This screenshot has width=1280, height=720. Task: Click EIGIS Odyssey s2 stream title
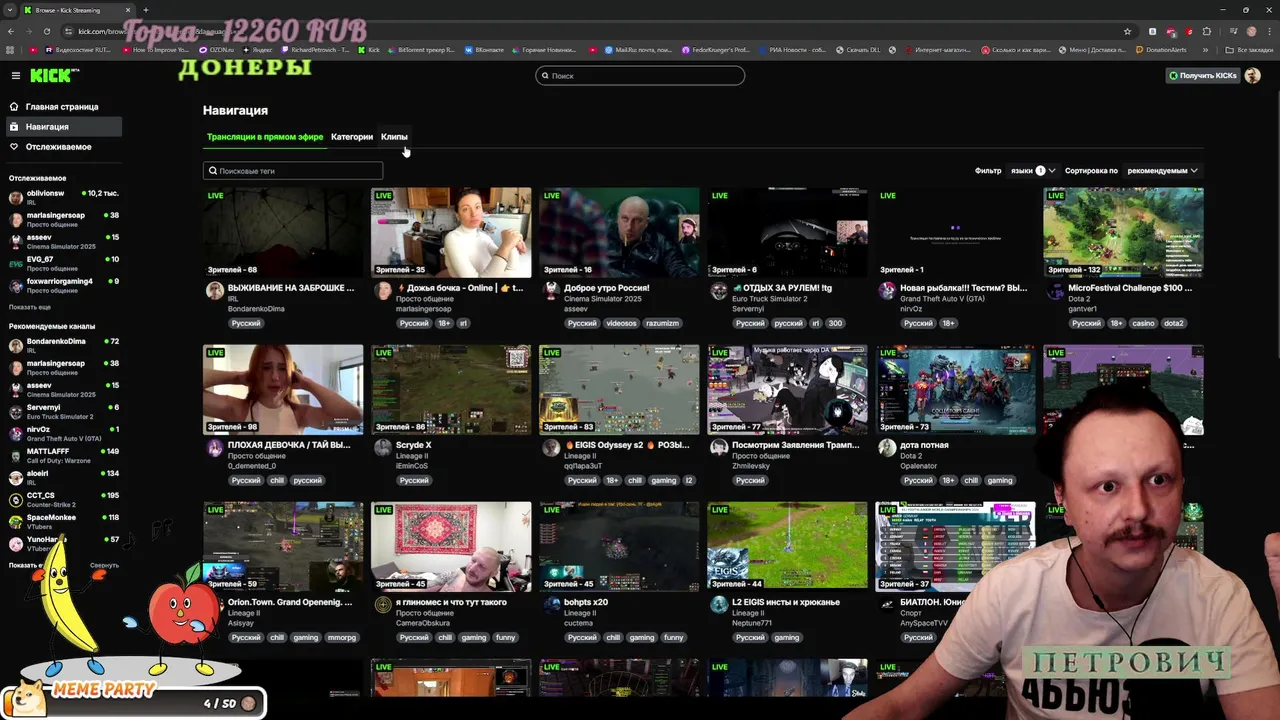pyautogui.click(x=627, y=445)
